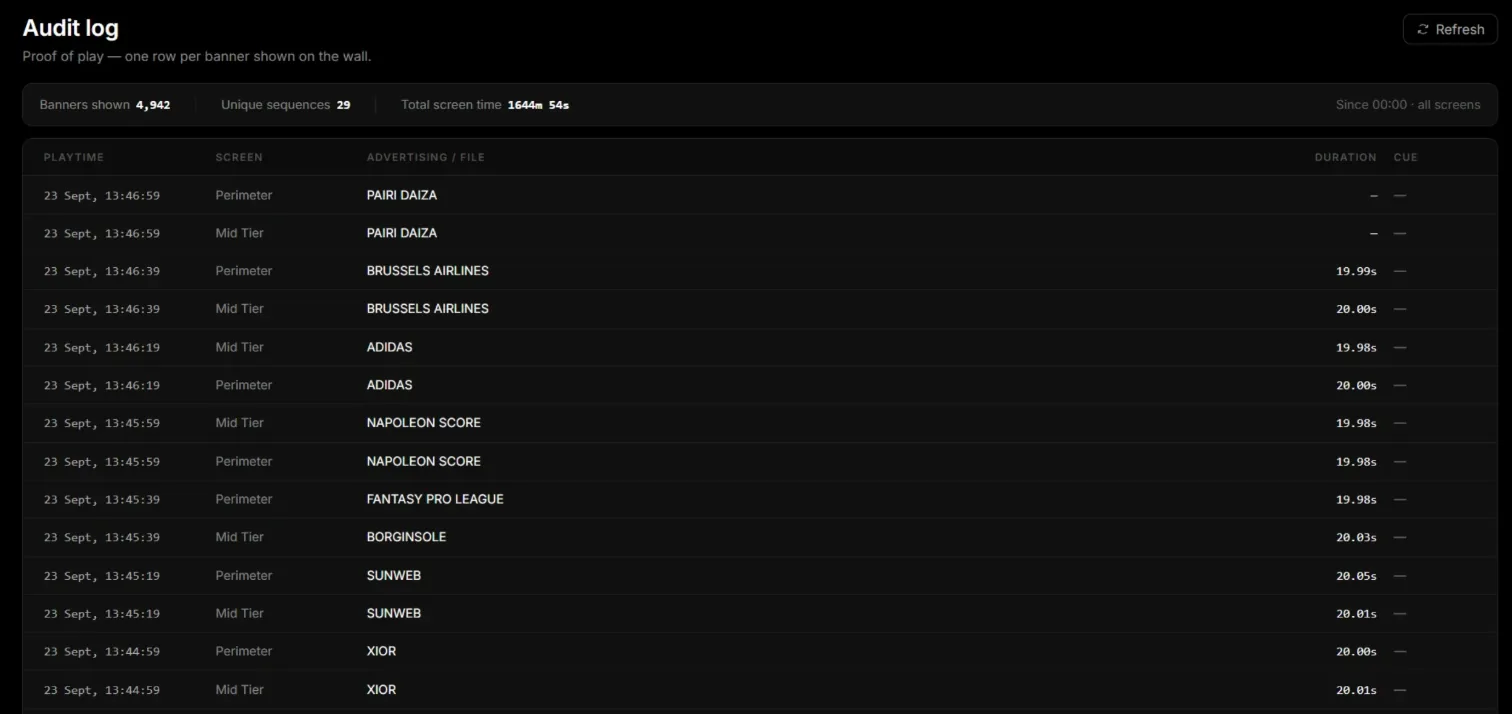Select the Banners shown 4,942 stat
Viewport: 1512px width, 714px height.
click(x=105, y=104)
